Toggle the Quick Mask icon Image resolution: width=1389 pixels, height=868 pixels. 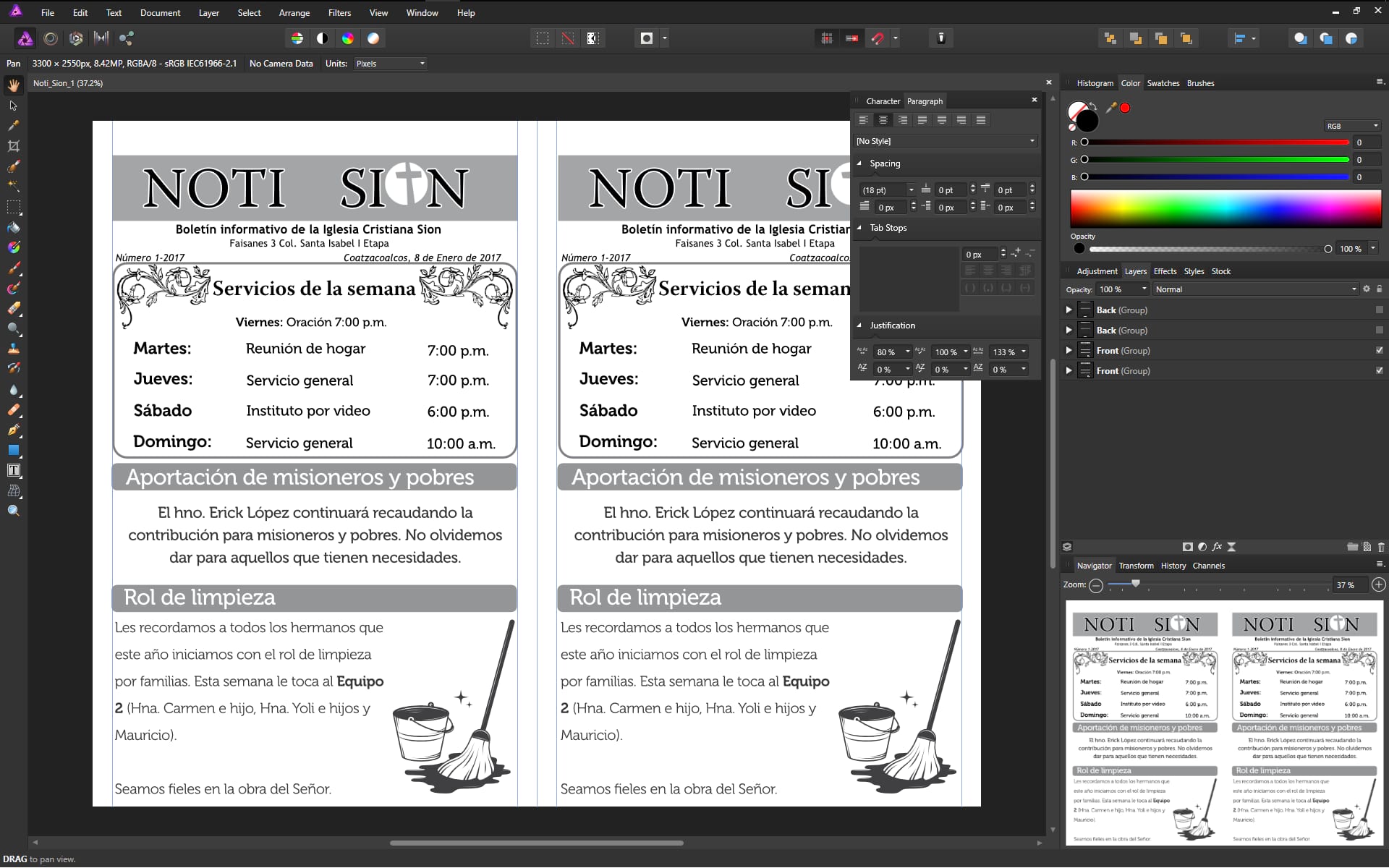[647, 38]
